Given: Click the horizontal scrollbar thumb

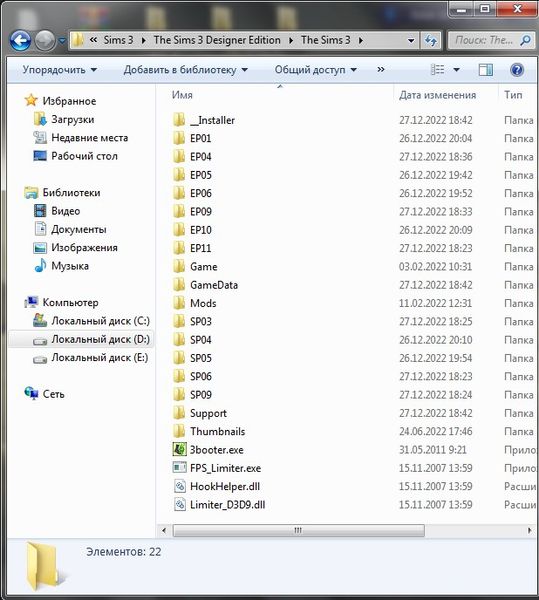Looking at the screenshot, I should [x=298, y=530].
